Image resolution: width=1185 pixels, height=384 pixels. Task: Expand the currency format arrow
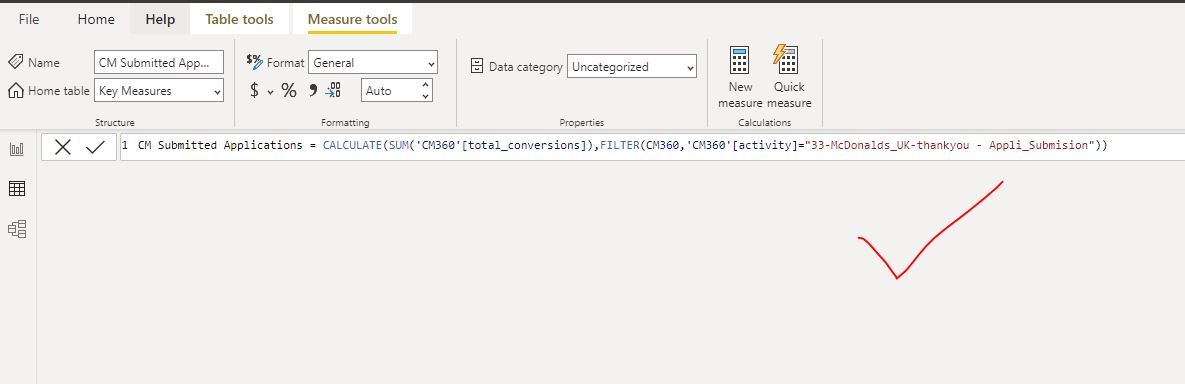click(271, 92)
